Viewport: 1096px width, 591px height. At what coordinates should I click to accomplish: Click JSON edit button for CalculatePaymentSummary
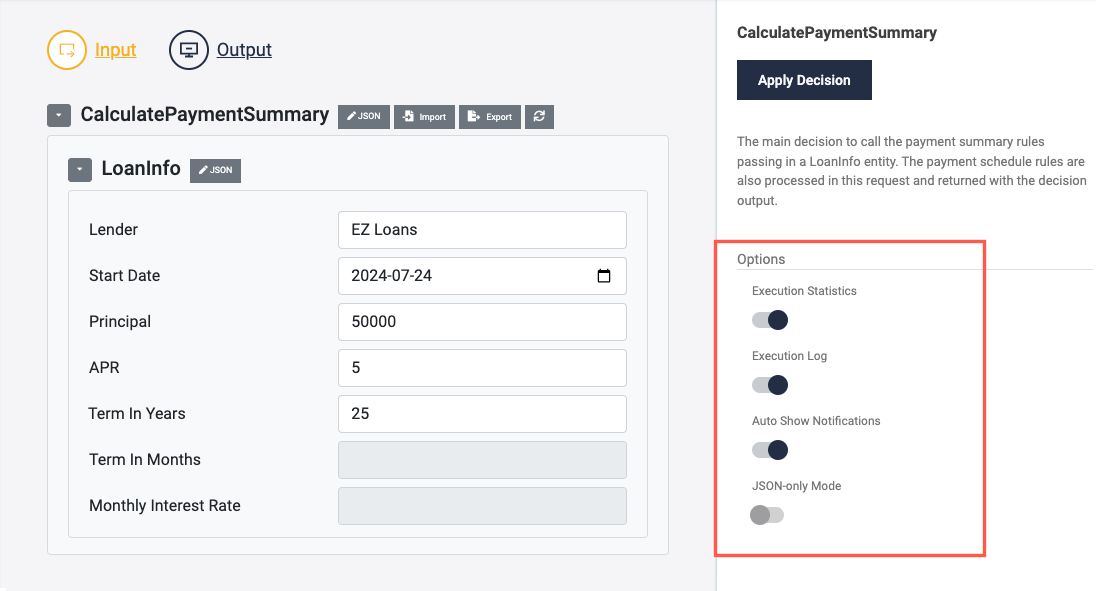pyautogui.click(x=364, y=116)
